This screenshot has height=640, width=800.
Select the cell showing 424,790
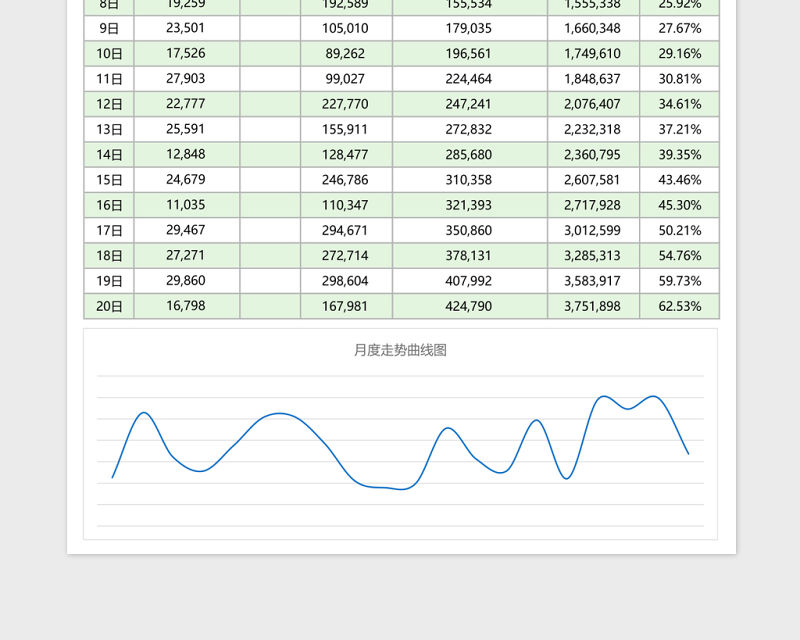click(469, 306)
